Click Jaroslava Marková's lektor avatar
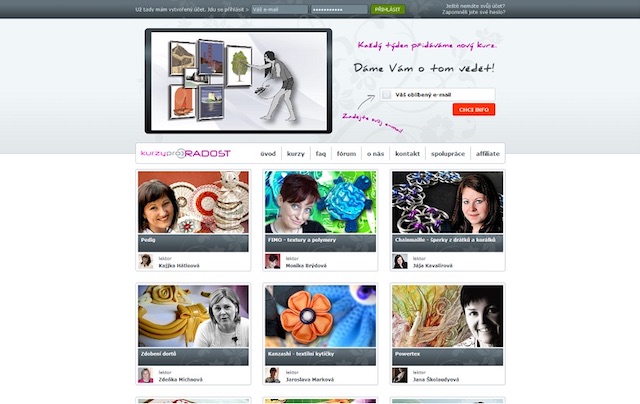Screen dimensions: 640x404 coord(273,375)
